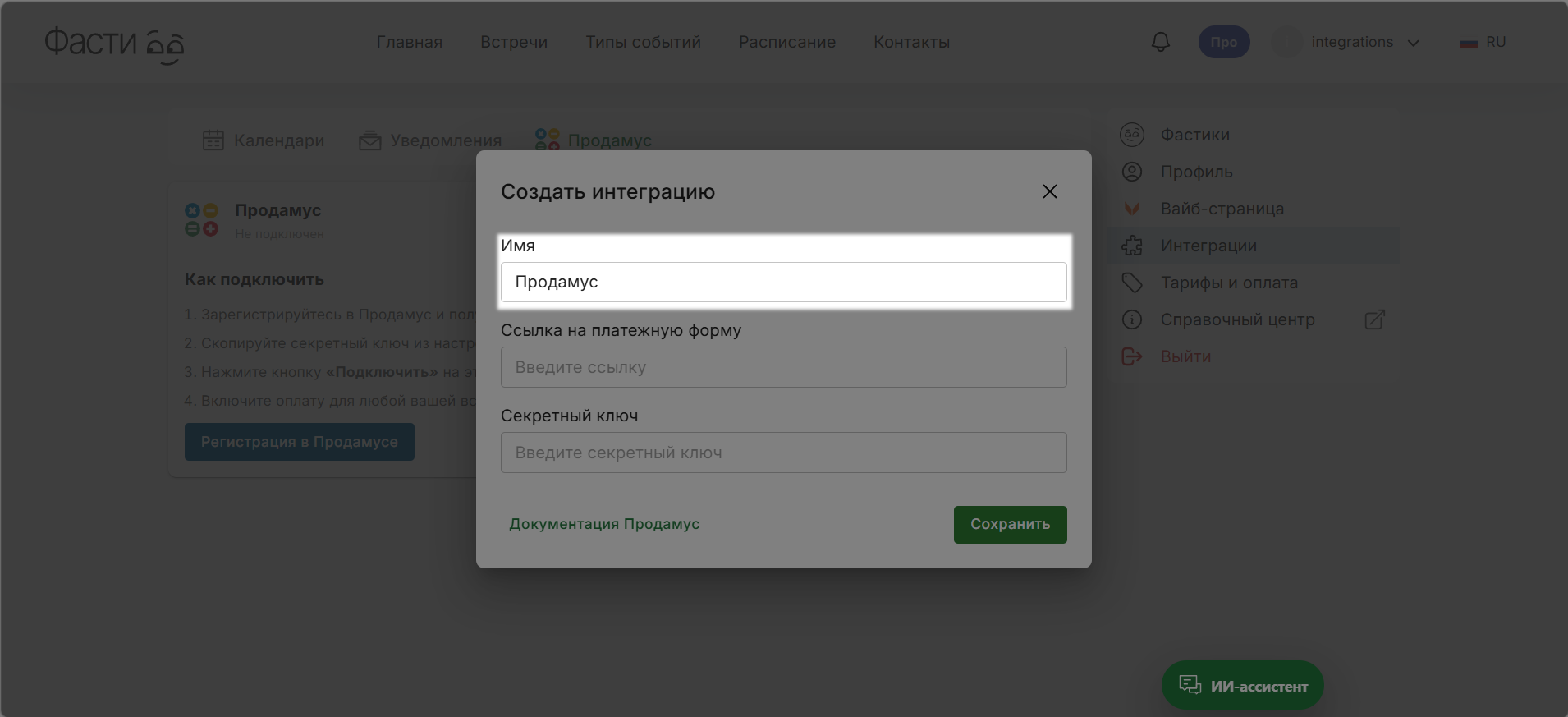Click into the Секретный ключ field
Image resolution: width=1568 pixels, height=717 pixels.
(x=783, y=453)
